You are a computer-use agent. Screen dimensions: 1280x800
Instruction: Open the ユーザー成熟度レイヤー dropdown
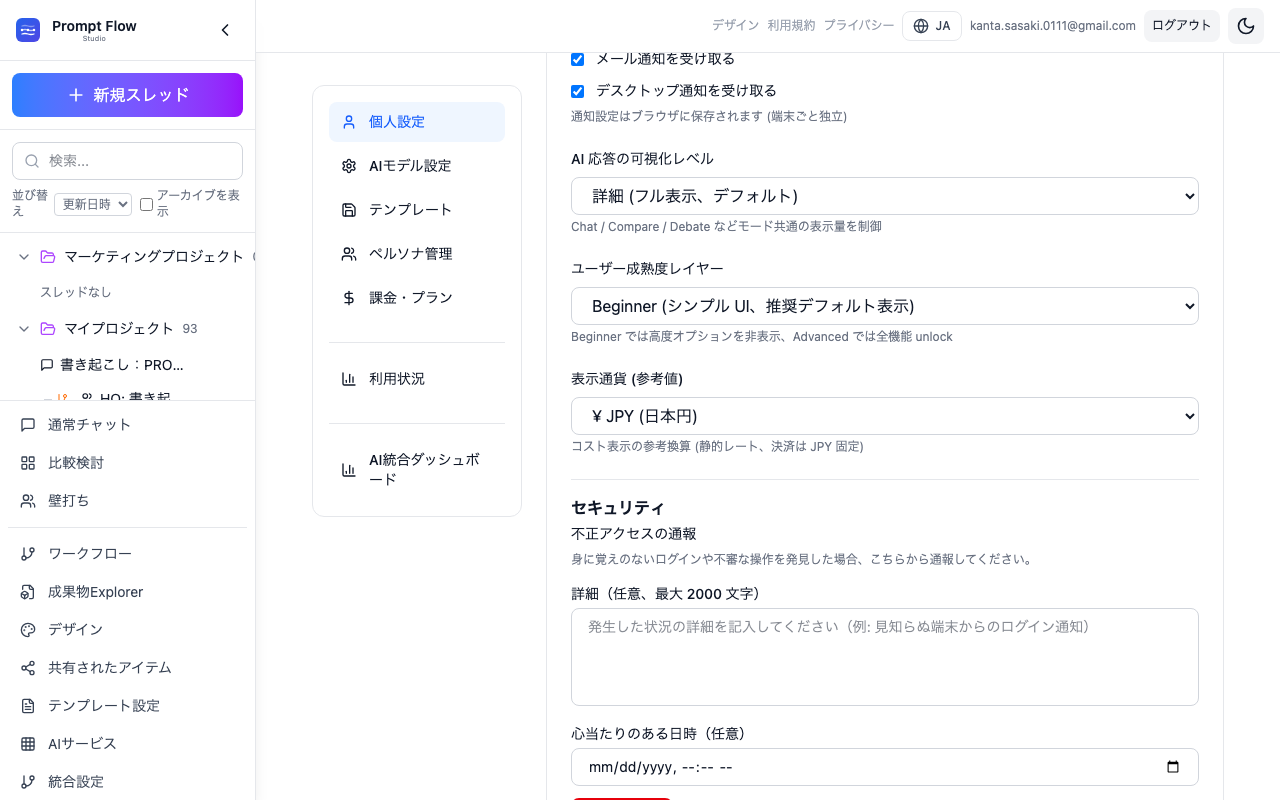(885, 306)
